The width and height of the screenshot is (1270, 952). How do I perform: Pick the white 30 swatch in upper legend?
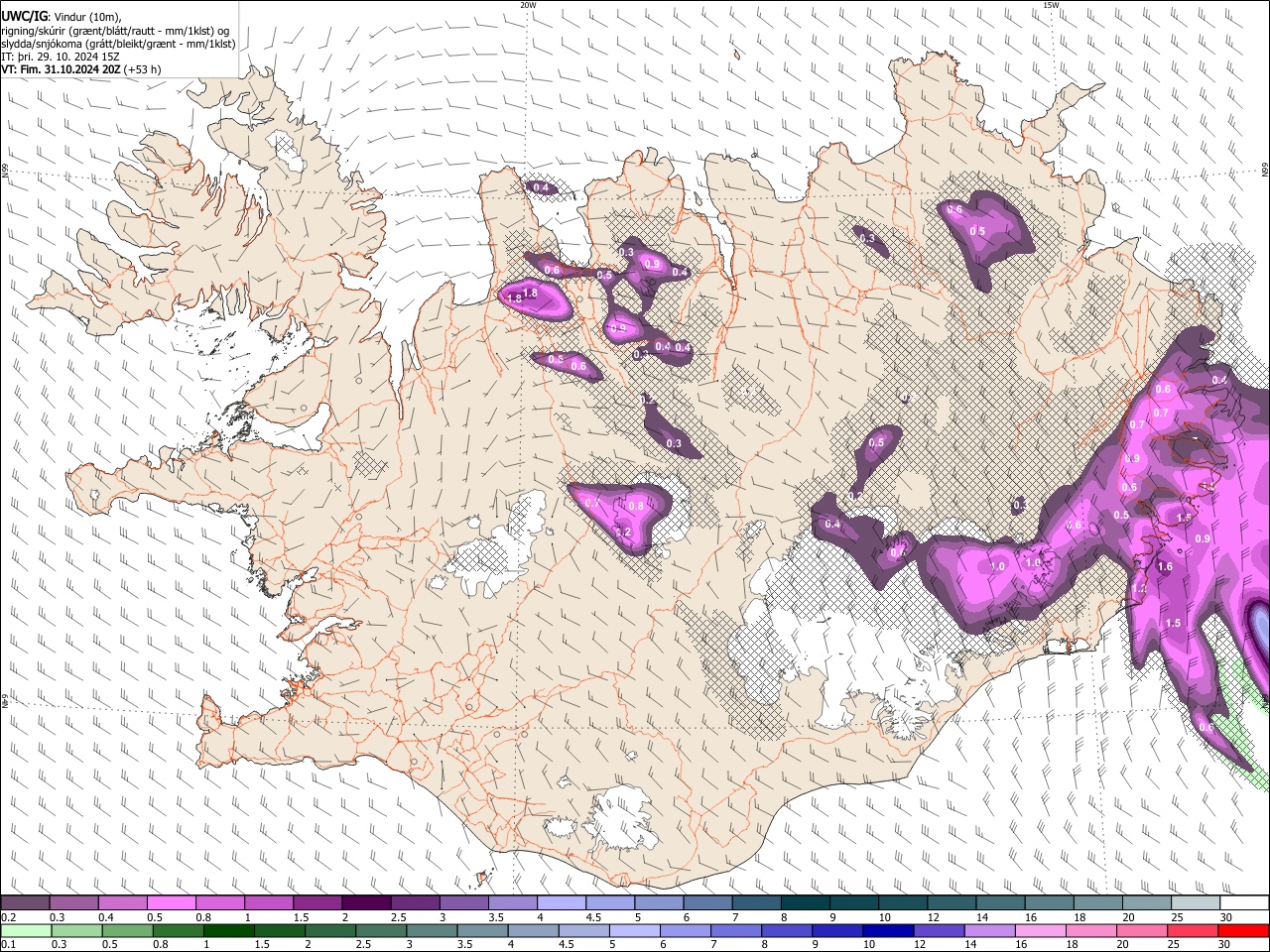pos(1244,903)
